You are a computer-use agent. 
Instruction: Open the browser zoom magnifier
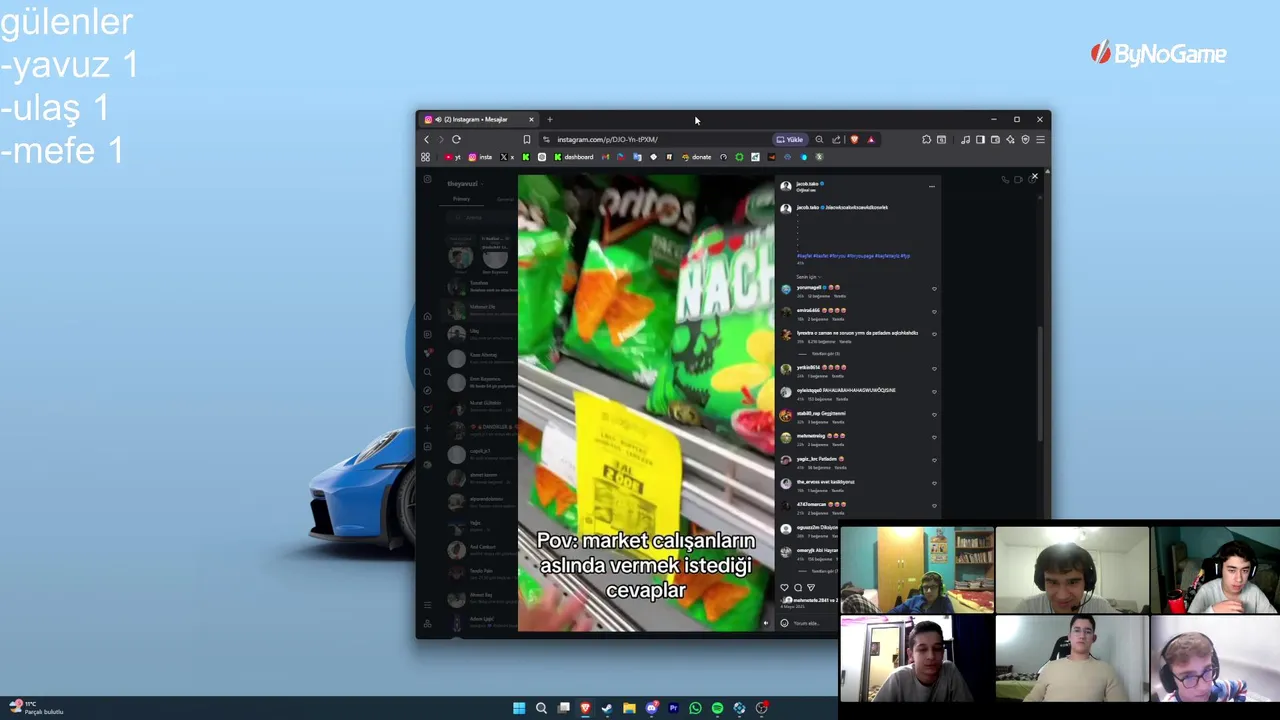(819, 139)
